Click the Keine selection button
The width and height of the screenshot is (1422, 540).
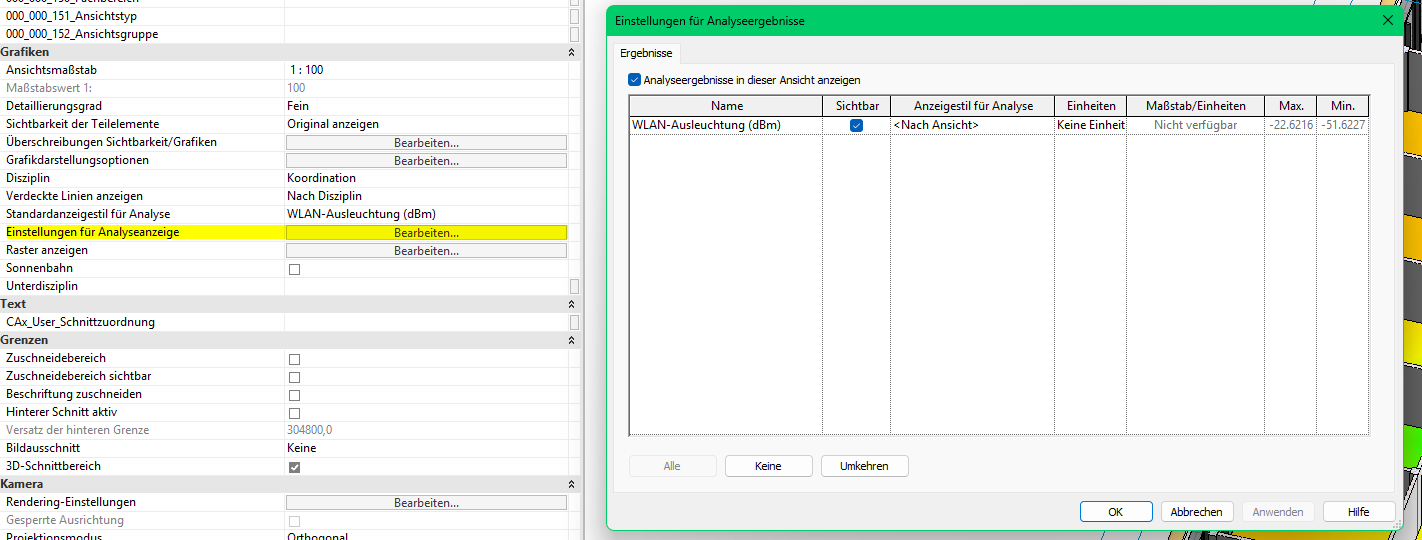coord(768,466)
